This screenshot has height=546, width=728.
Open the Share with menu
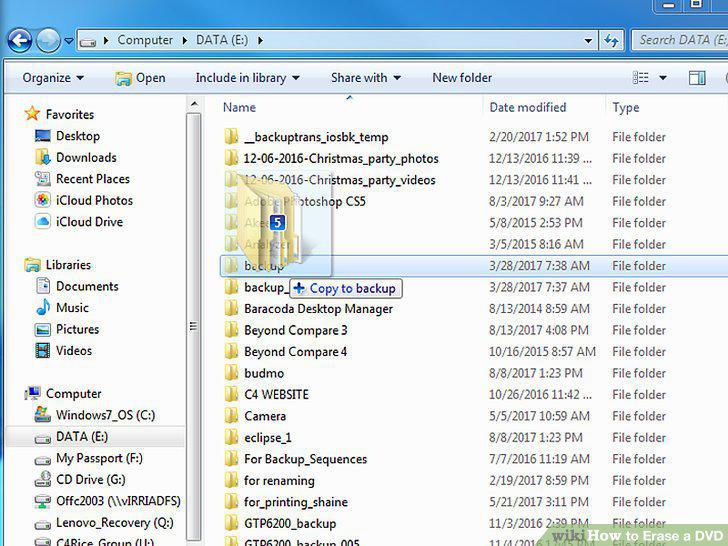pos(365,78)
